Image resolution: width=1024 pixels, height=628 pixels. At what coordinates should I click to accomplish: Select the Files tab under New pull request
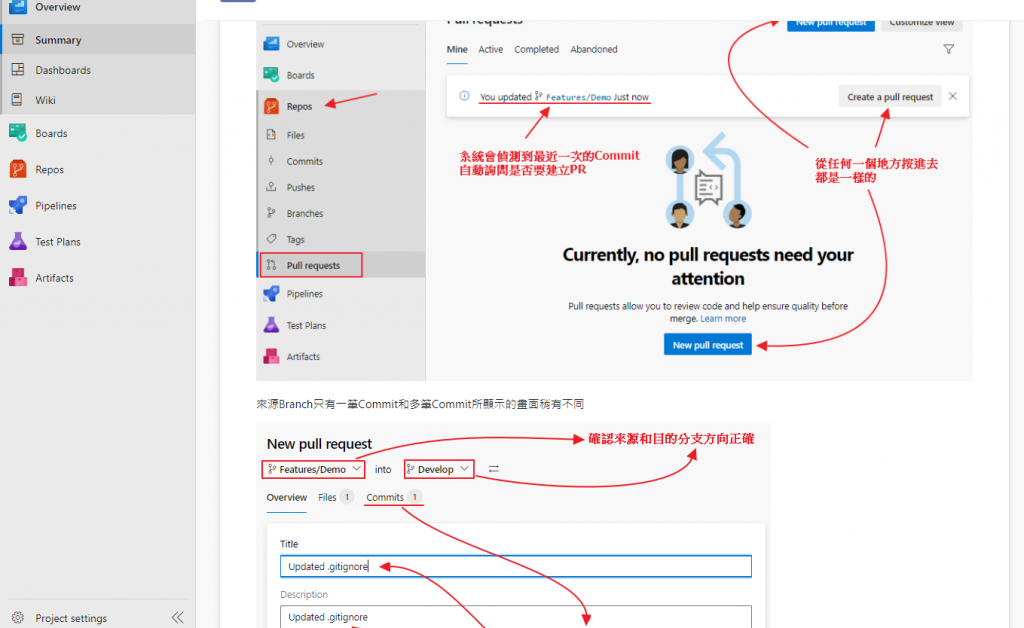[x=335, y=497]
